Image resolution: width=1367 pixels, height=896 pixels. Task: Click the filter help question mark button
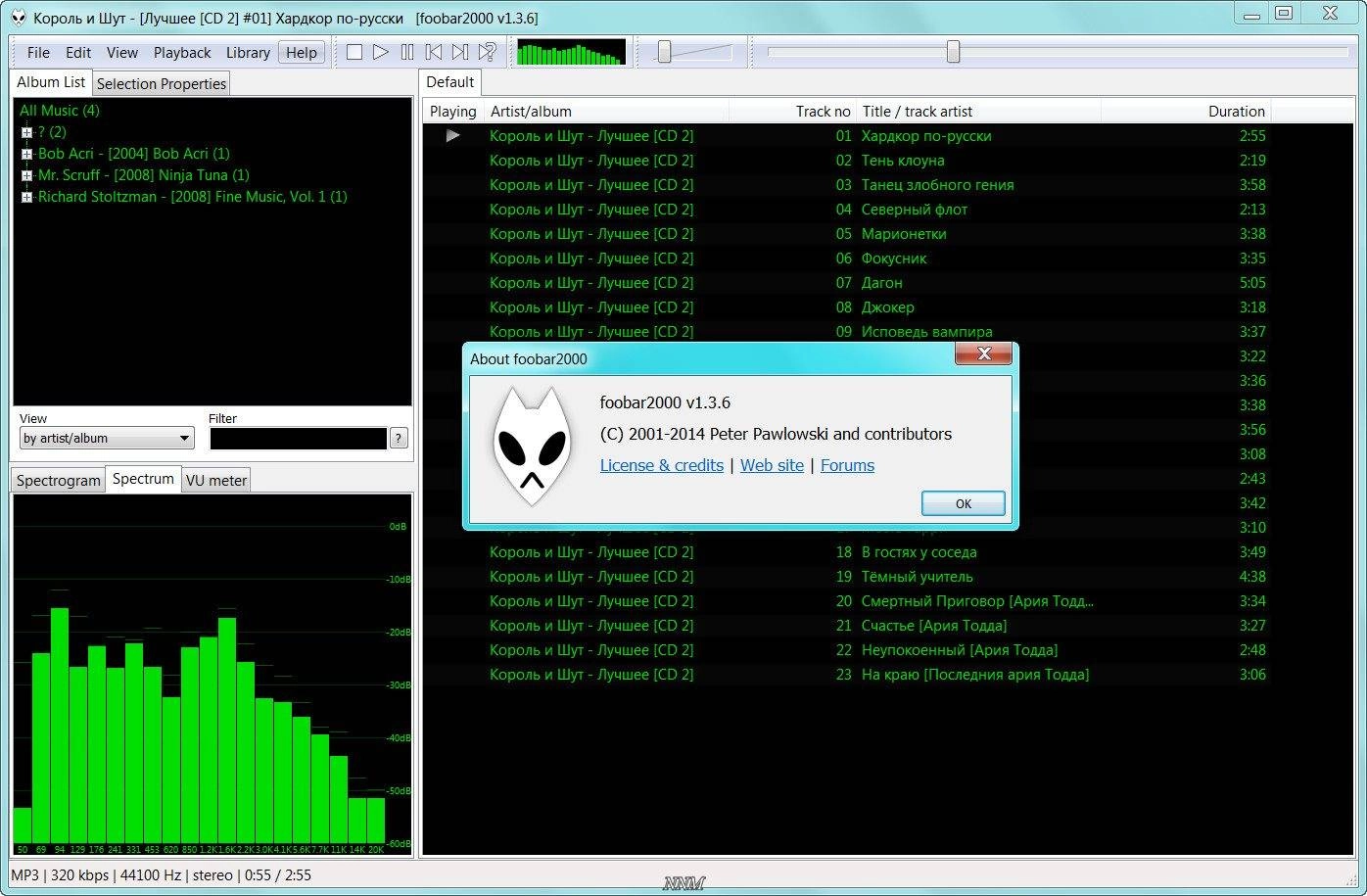point(399,439)
